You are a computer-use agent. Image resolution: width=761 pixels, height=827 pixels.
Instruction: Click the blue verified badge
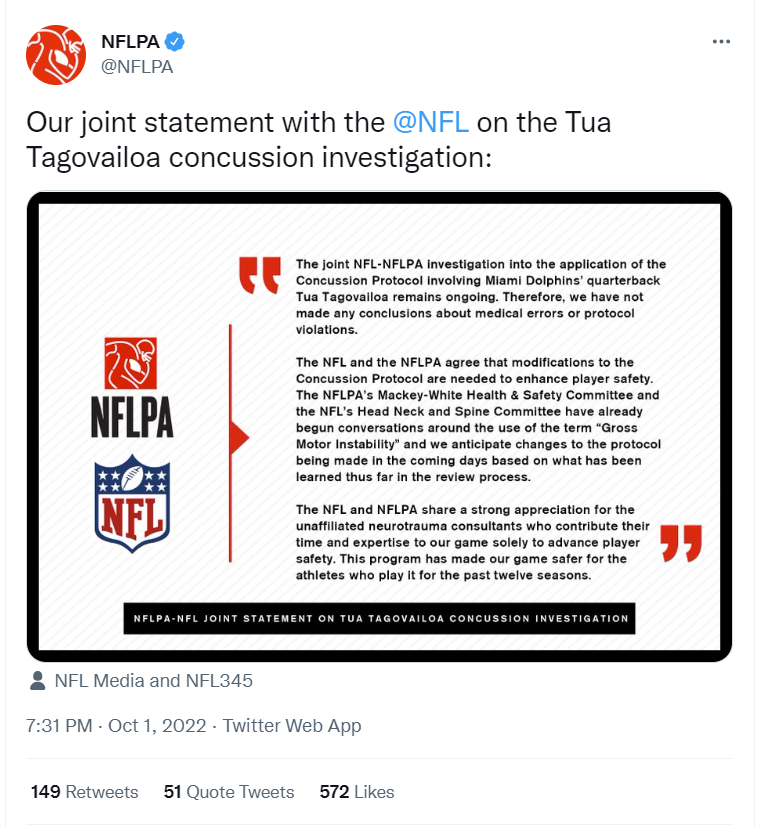click(x=175, y=42)
